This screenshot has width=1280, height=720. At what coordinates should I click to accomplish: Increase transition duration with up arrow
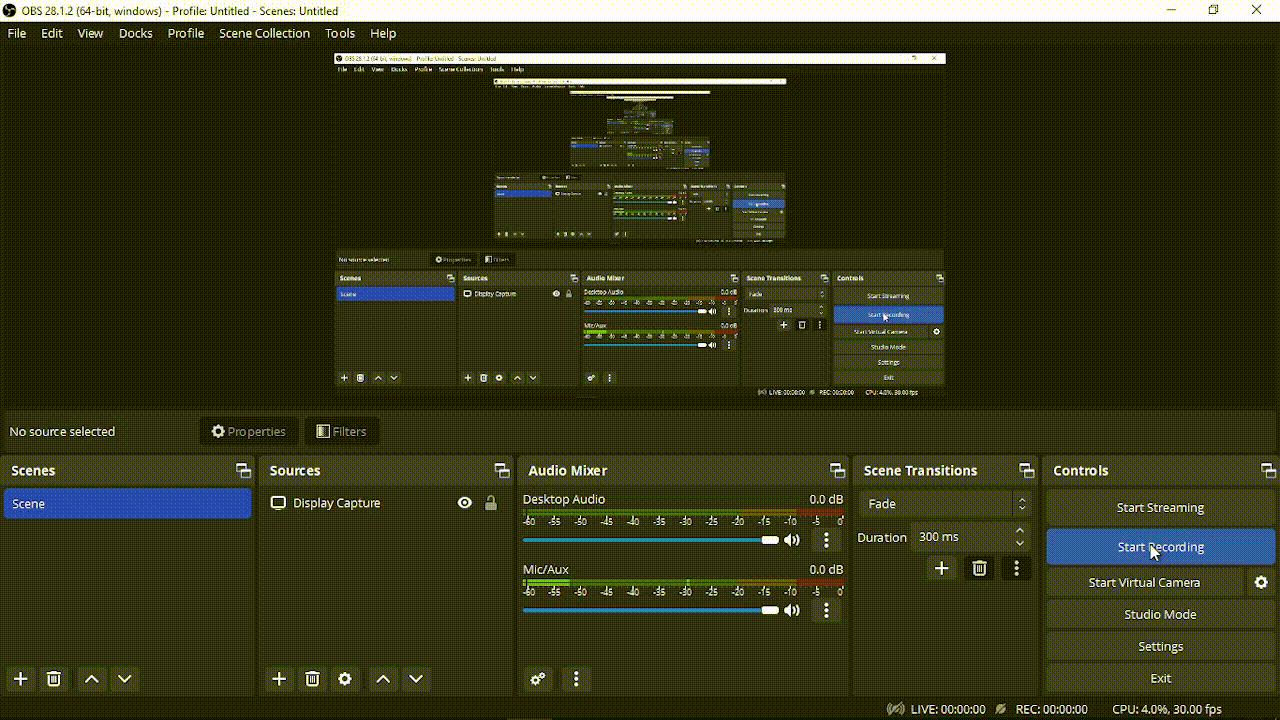pyautogui.click(x=1019, y=531)
